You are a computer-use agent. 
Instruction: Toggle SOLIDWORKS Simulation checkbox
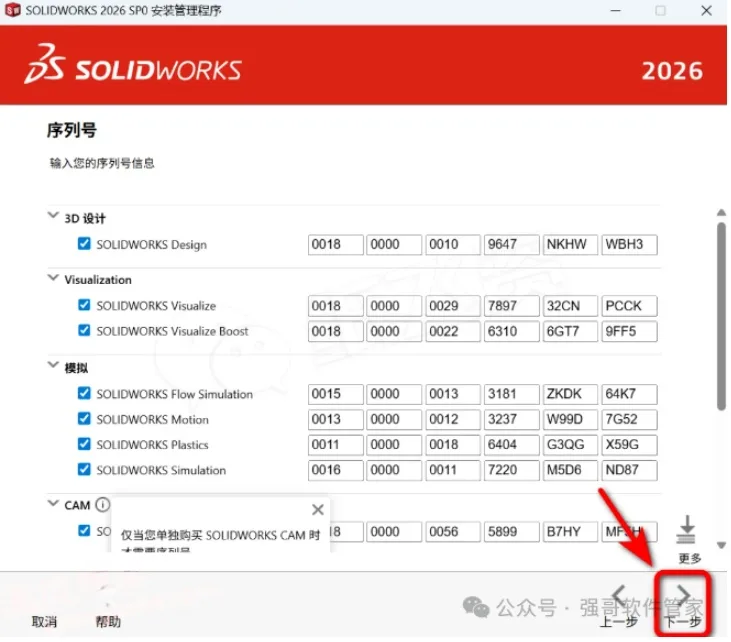pos(84,469)
